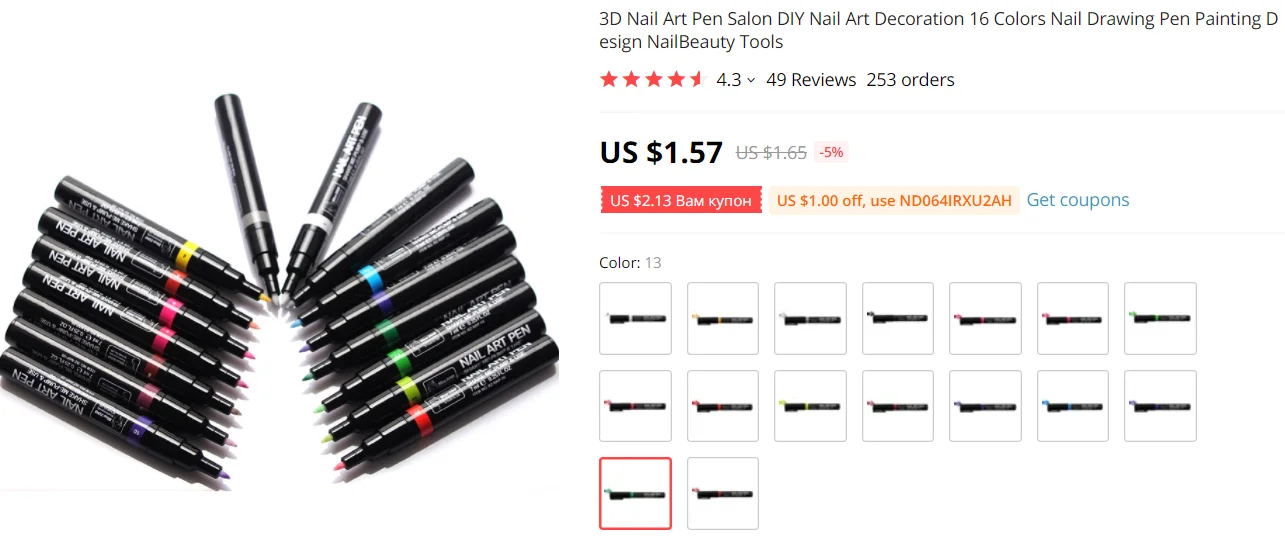This screenshot has width=1285, height=540.
Task: Click the 253 orders text
Action: (910, 80)
